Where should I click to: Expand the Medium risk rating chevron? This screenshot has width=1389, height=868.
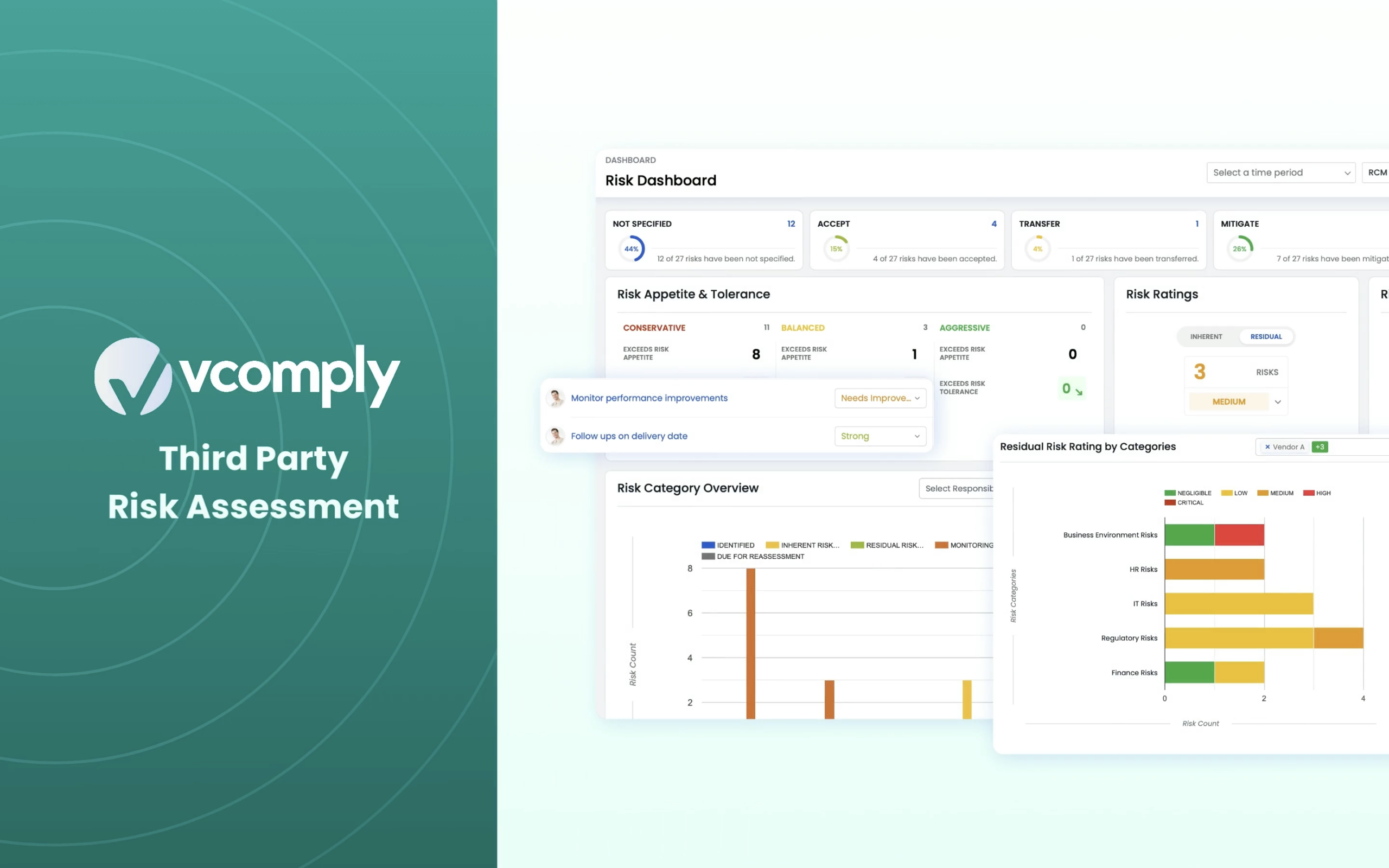pyautogui.click(x=1278, y=402)
